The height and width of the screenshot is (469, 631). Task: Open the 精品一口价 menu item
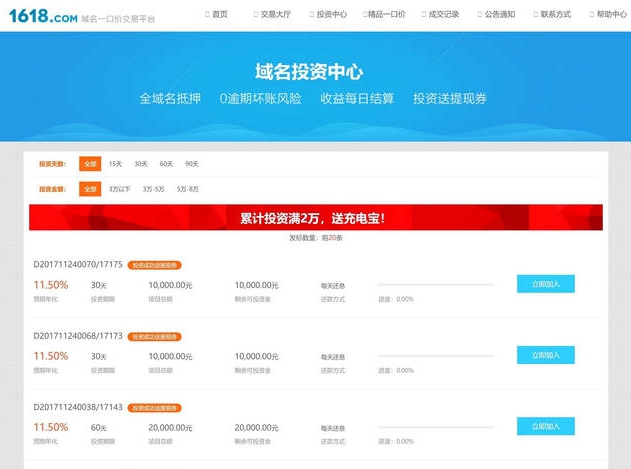click(x=384, y=14)
